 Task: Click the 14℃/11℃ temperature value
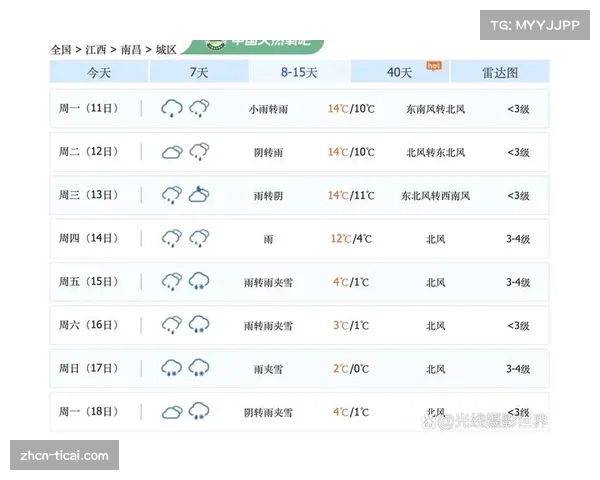pos(351,196)
